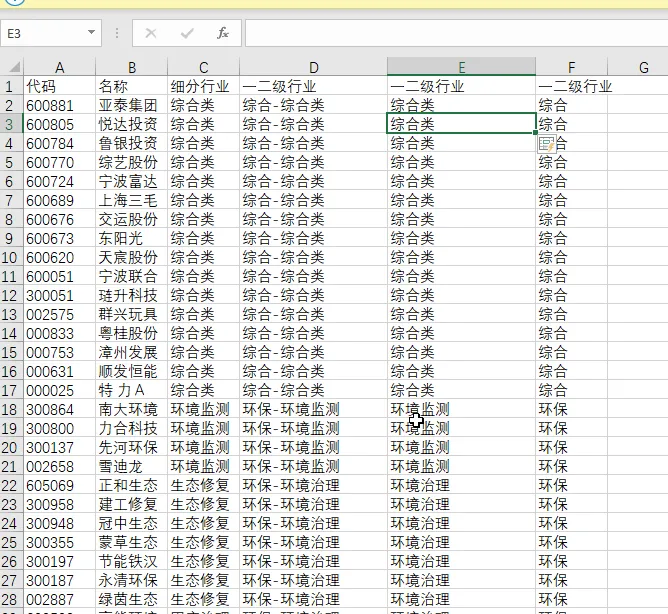Click the cell 综艺股份
Viewport: 668px width, 614px height.
132,162
